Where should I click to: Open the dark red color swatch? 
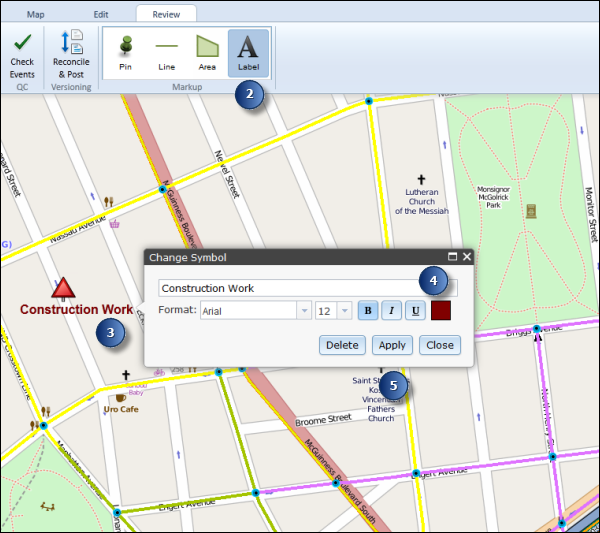tap(441, 311)
